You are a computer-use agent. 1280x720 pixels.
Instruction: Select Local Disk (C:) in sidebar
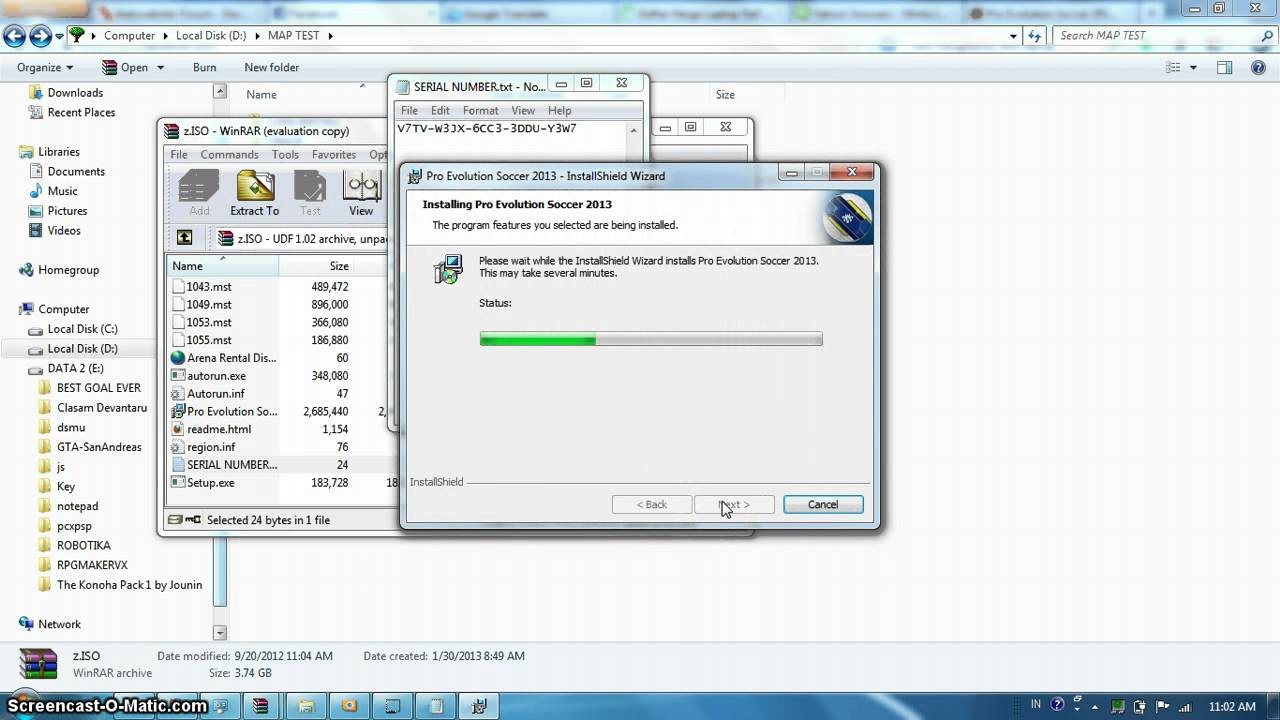[x=82, y=329]
